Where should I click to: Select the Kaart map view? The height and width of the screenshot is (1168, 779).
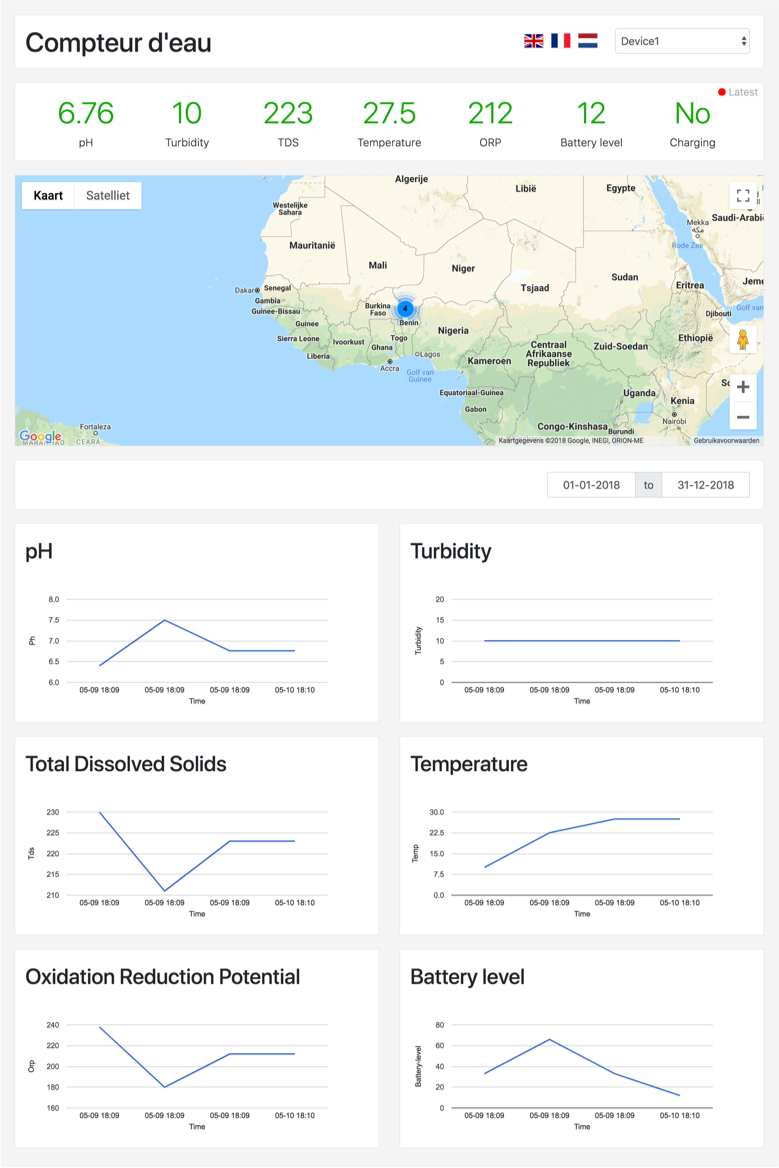click(48, 196)
